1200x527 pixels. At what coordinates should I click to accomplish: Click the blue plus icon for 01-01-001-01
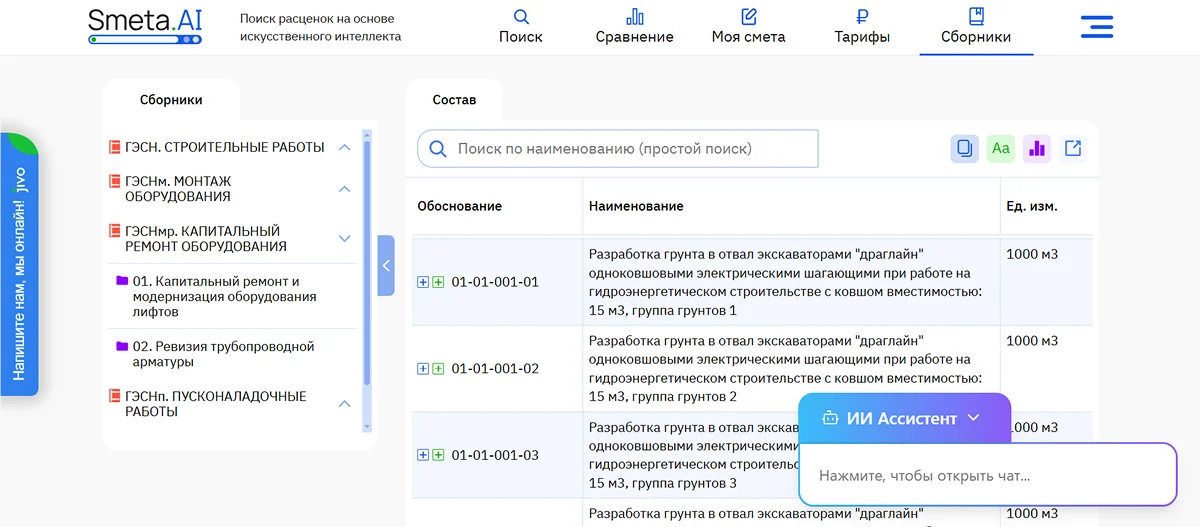[x=423, y=282]
